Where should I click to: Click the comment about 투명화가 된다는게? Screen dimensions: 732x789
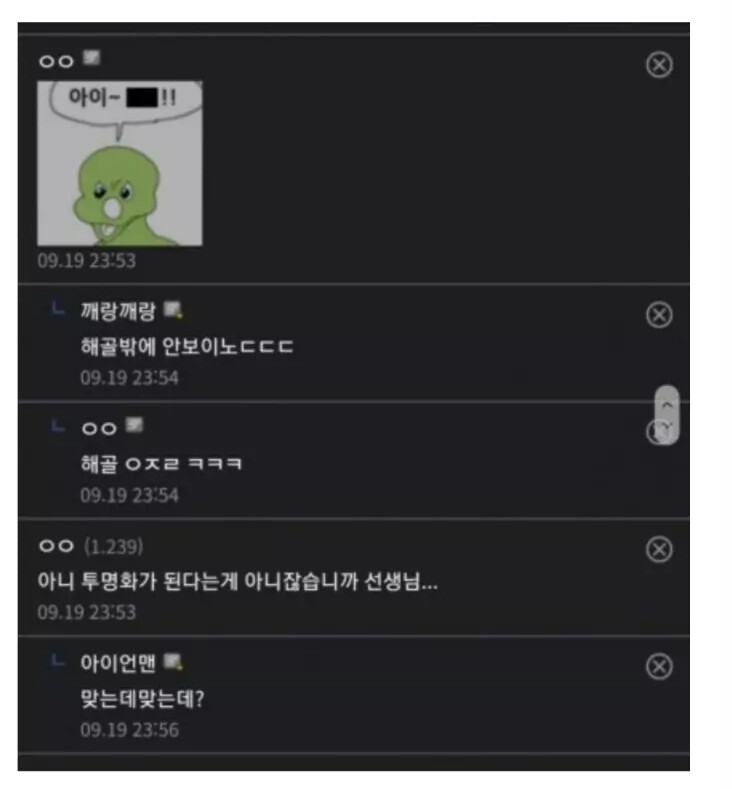tap(237, 582)
